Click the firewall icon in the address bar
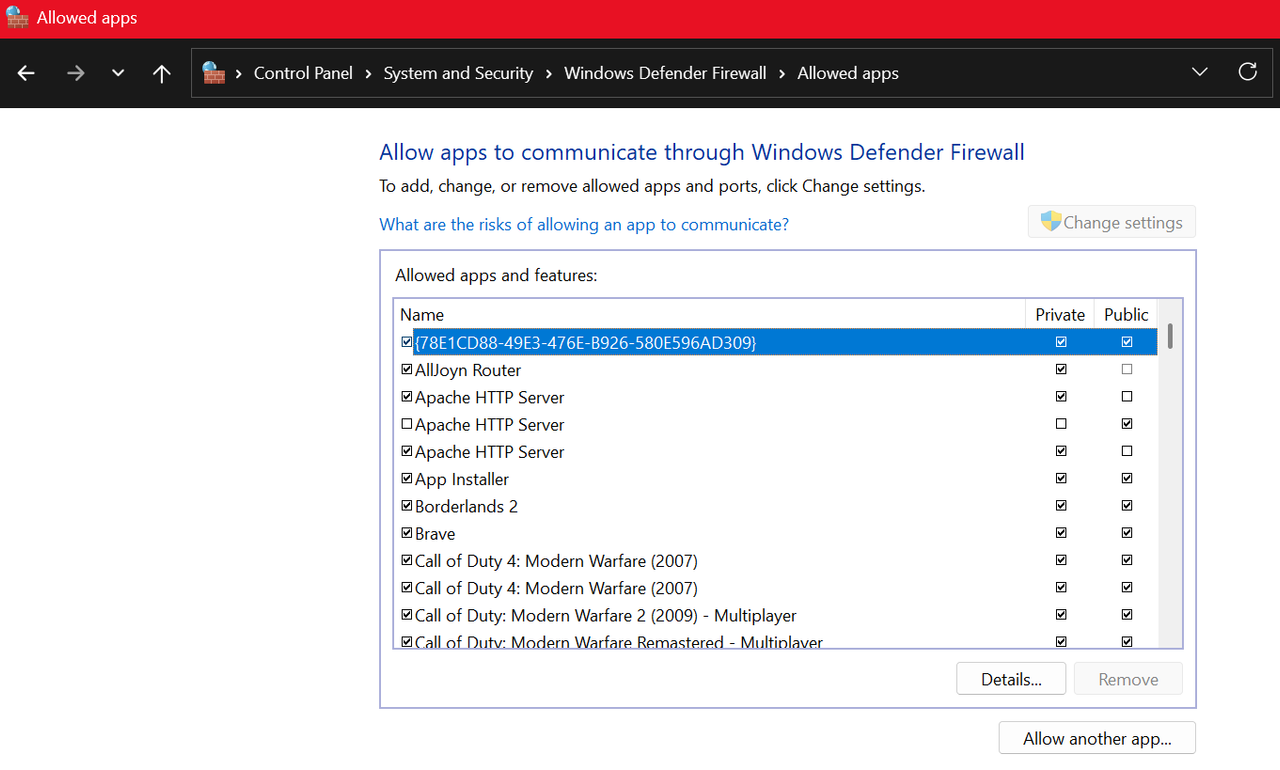The image size is (1280, 770). tap(213, 73)
